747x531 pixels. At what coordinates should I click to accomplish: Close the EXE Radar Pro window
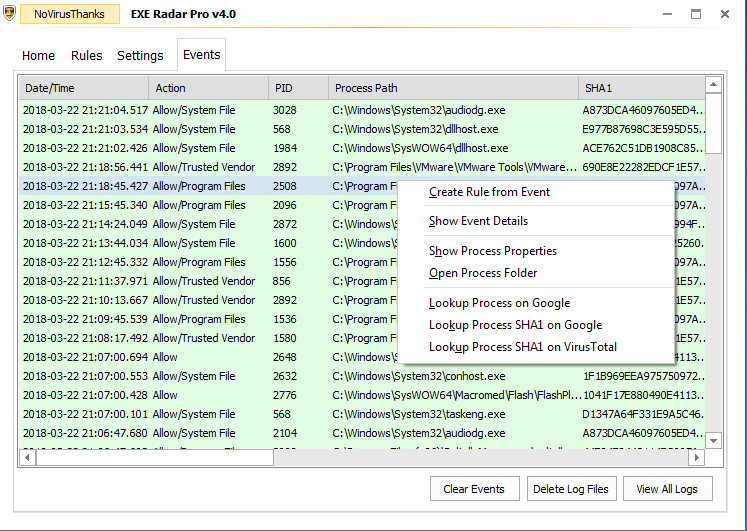coord(725,14)
